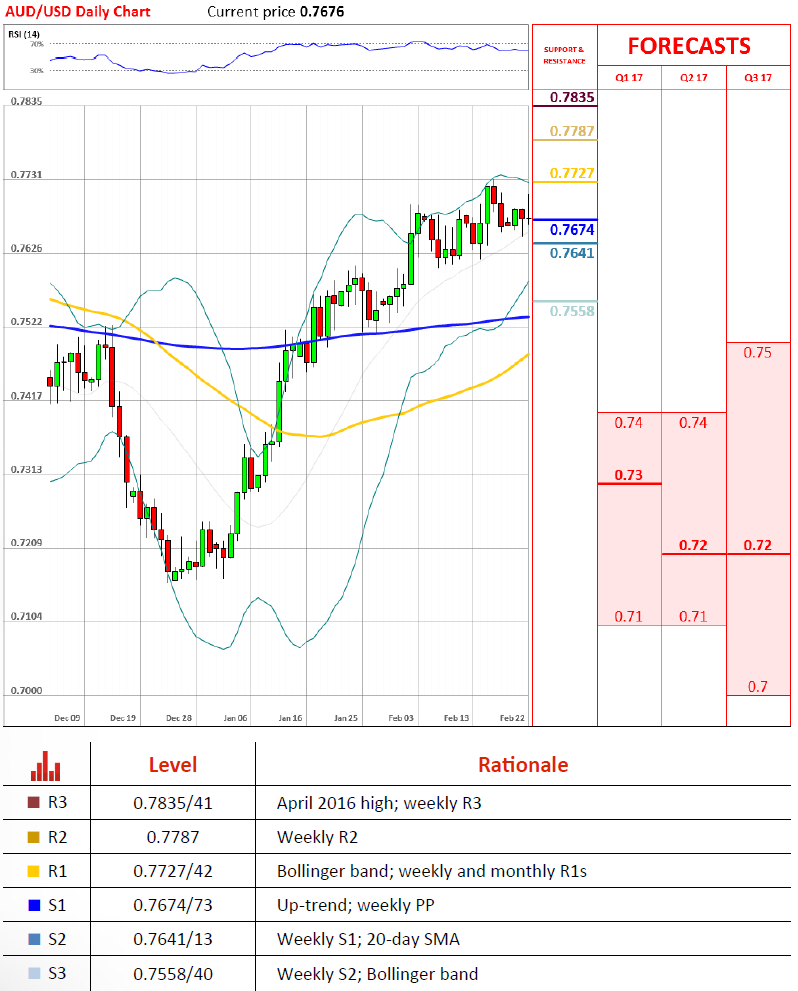
Task: Click the 0.7000 price axis label
Action: (27, 690)
